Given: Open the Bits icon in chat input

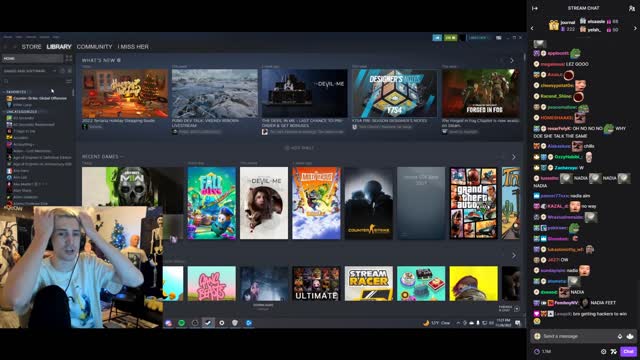Looking at the screenshot, I should (x=620, y=336).
